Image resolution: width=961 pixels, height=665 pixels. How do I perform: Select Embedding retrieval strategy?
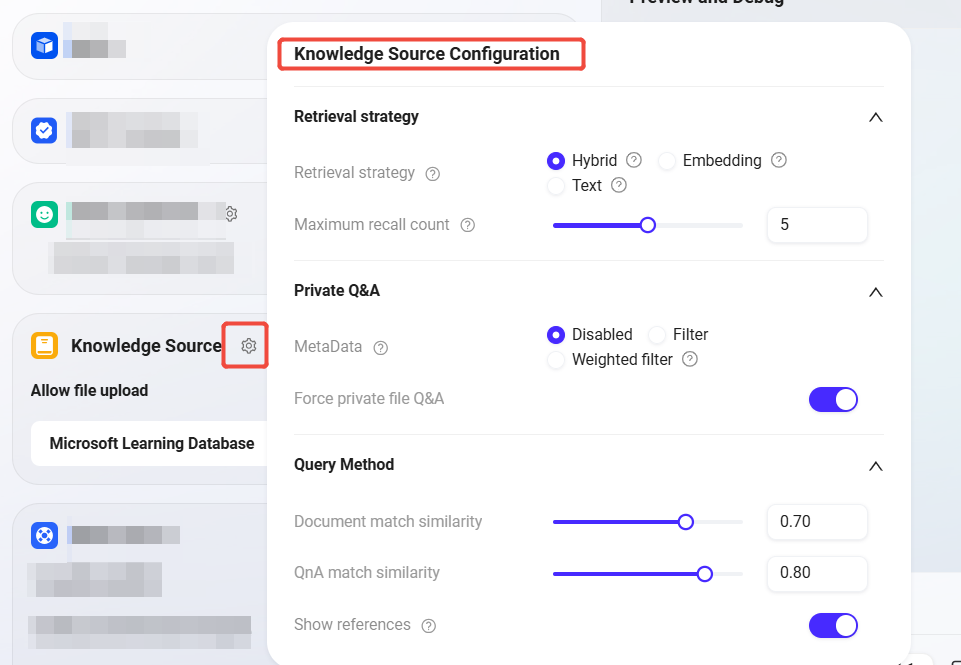(x=667, y=161)
